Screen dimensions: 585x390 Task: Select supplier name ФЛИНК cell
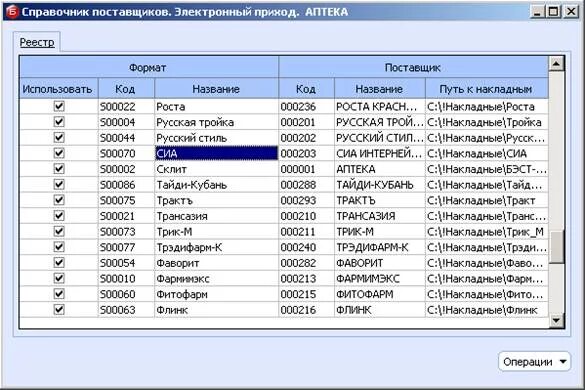point(380,310)
